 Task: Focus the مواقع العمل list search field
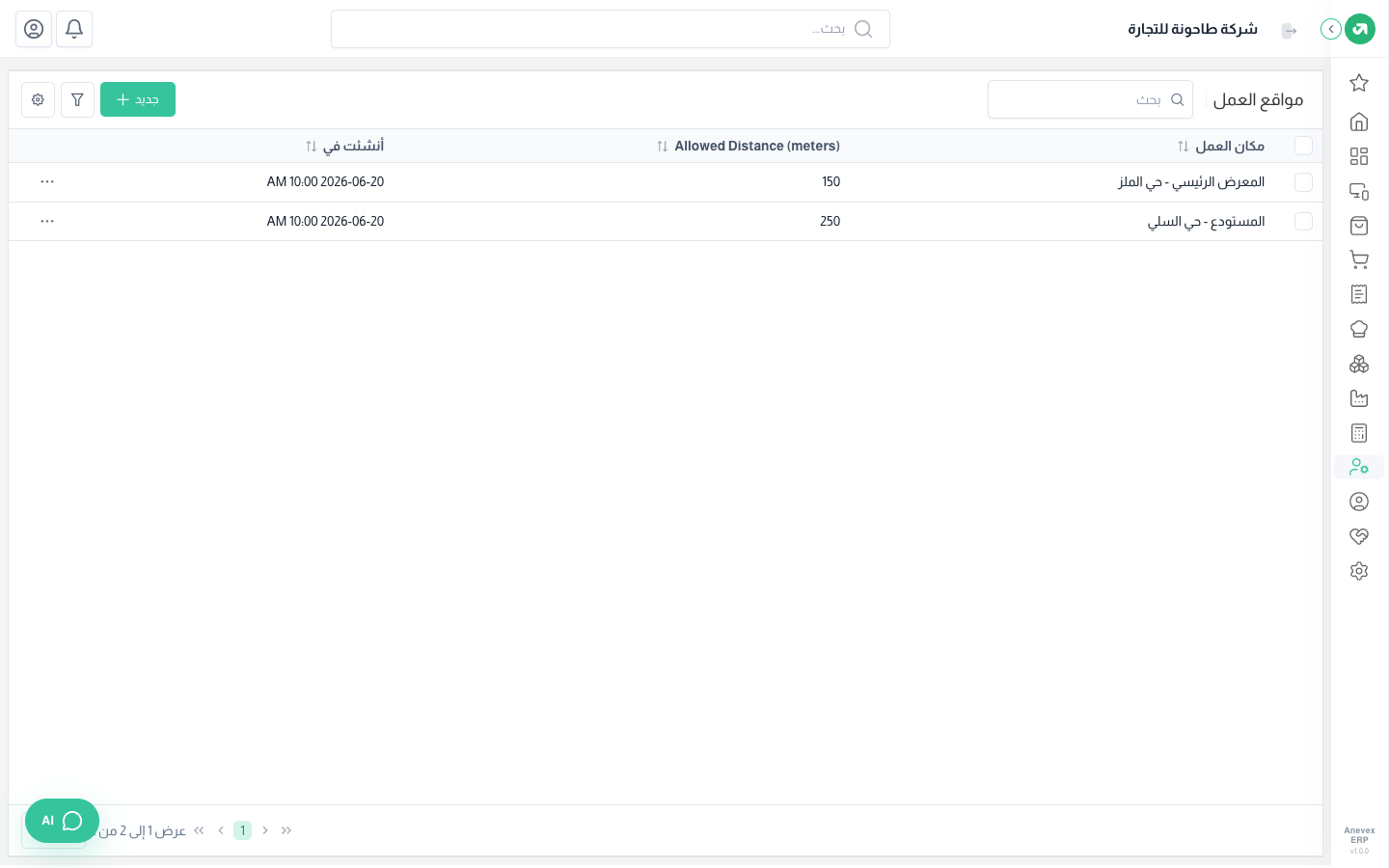[1090, 99]
